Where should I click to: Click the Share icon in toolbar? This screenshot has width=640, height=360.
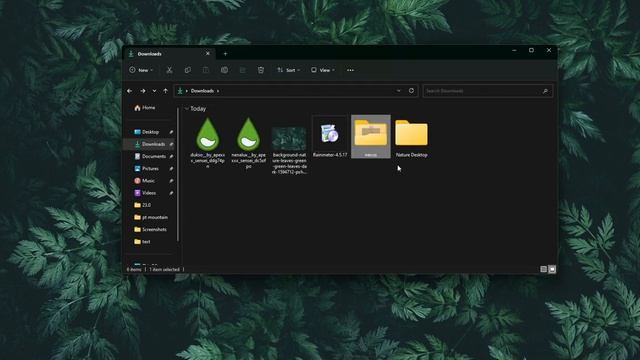pos(242,70)
